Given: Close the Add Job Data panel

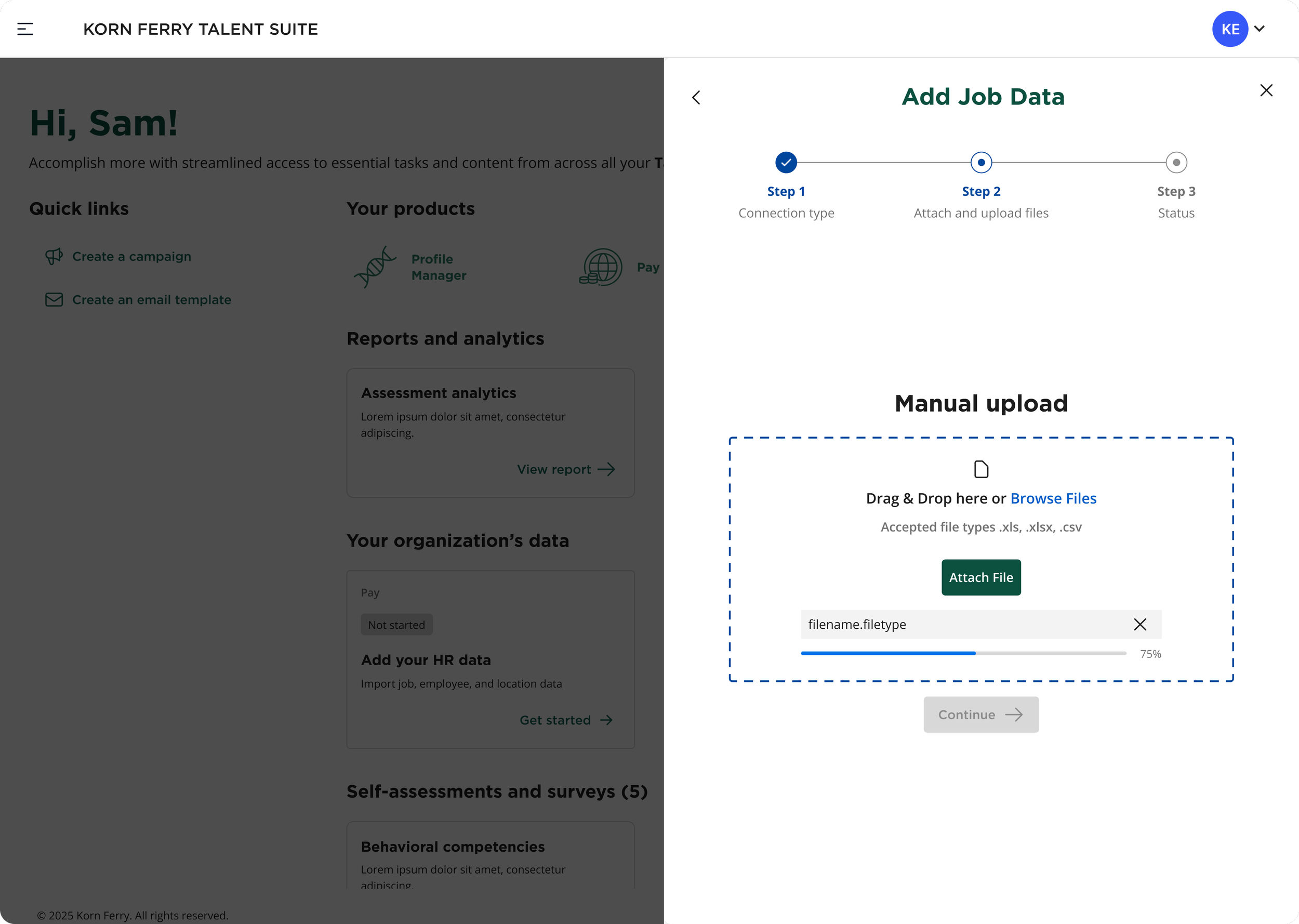Looking at the screenshot, I should pyautogui.click(x=1266, y=90).
